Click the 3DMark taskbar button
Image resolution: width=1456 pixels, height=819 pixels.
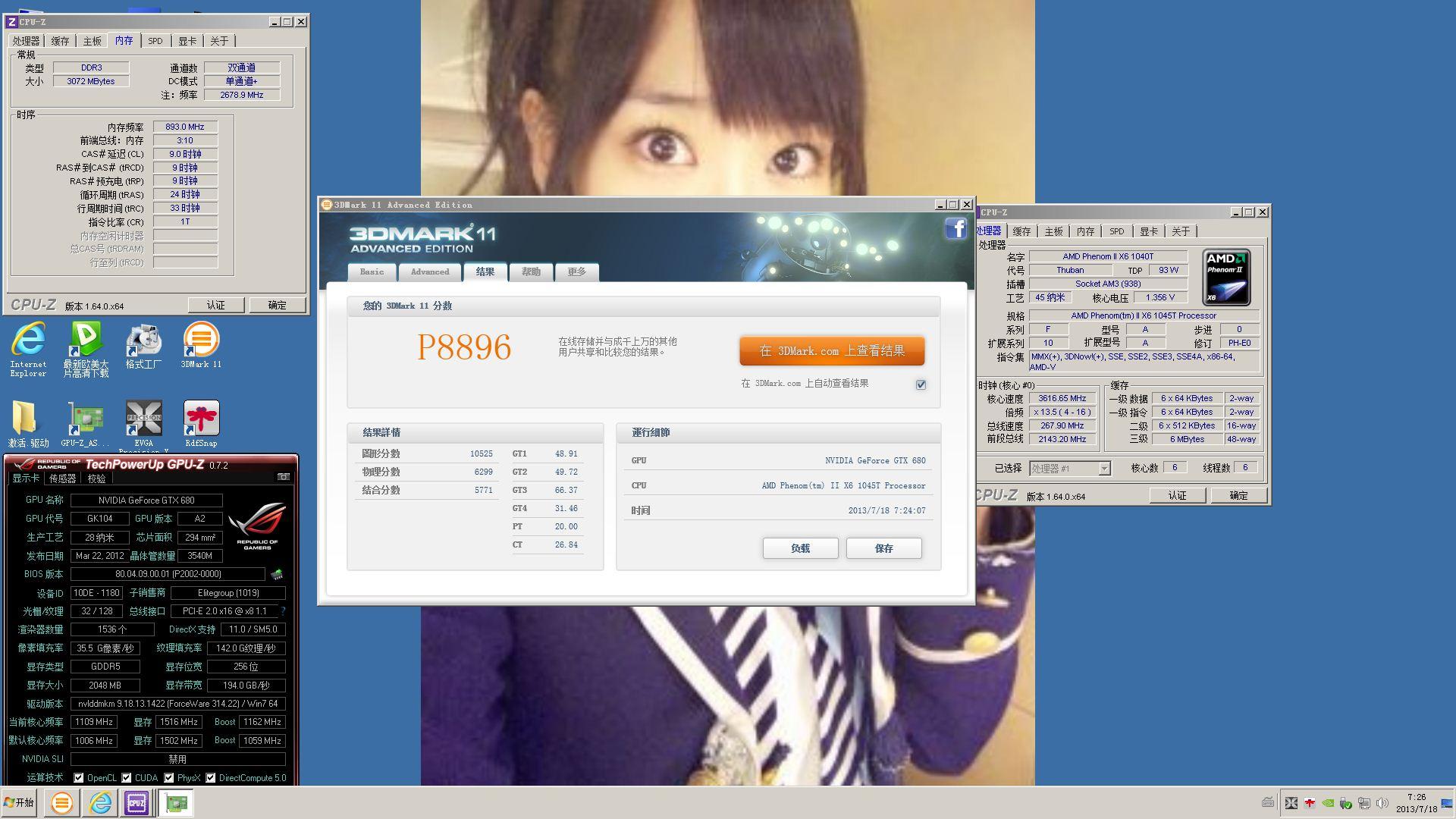(x=61, y=803)
